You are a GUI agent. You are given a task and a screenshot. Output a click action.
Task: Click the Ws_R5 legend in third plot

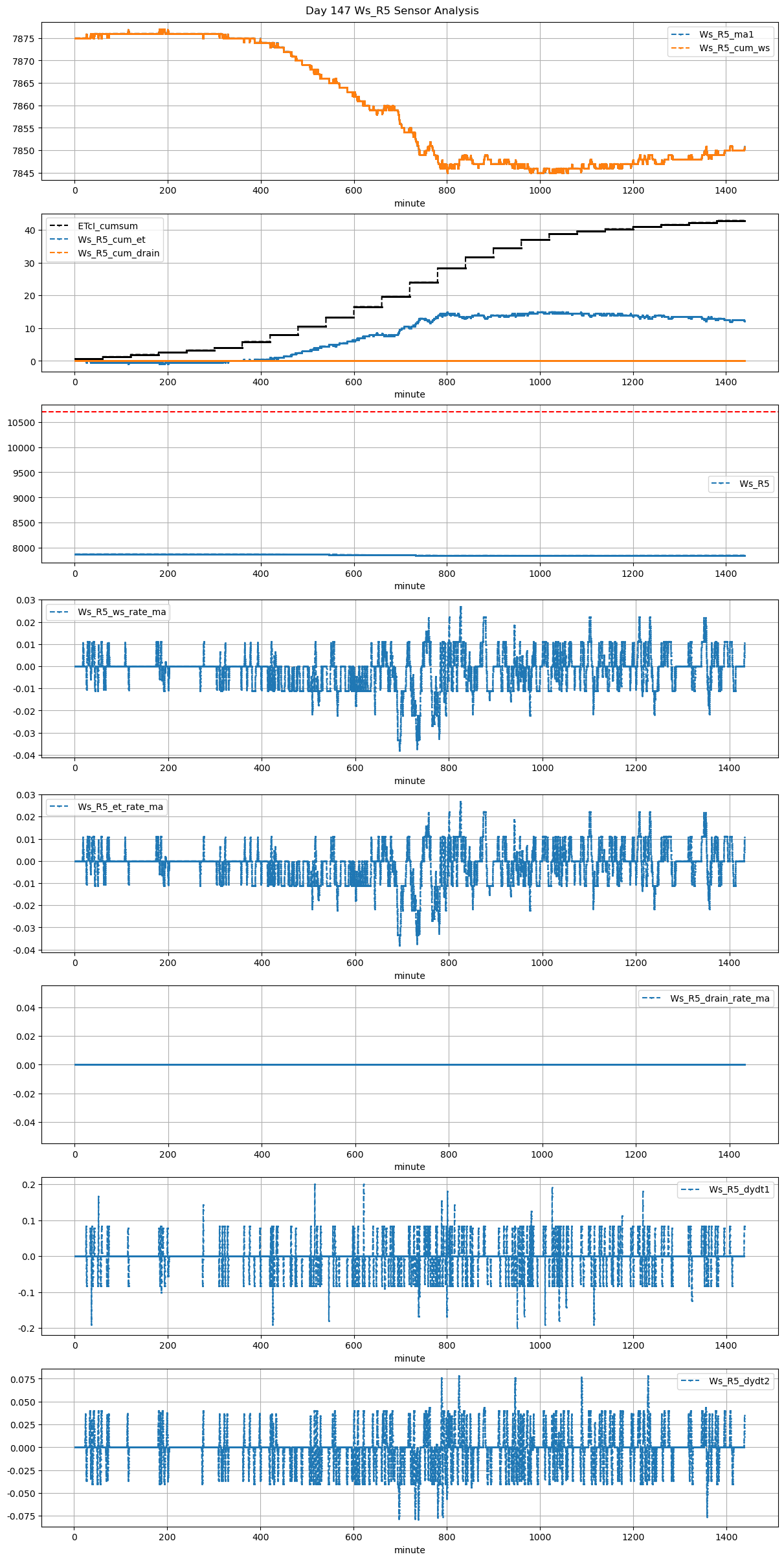(754, 484)
